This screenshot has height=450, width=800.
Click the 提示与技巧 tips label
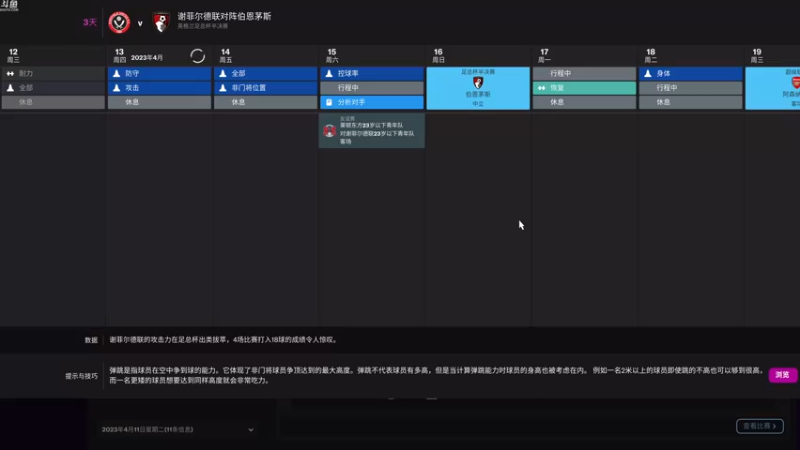point(81,376)
